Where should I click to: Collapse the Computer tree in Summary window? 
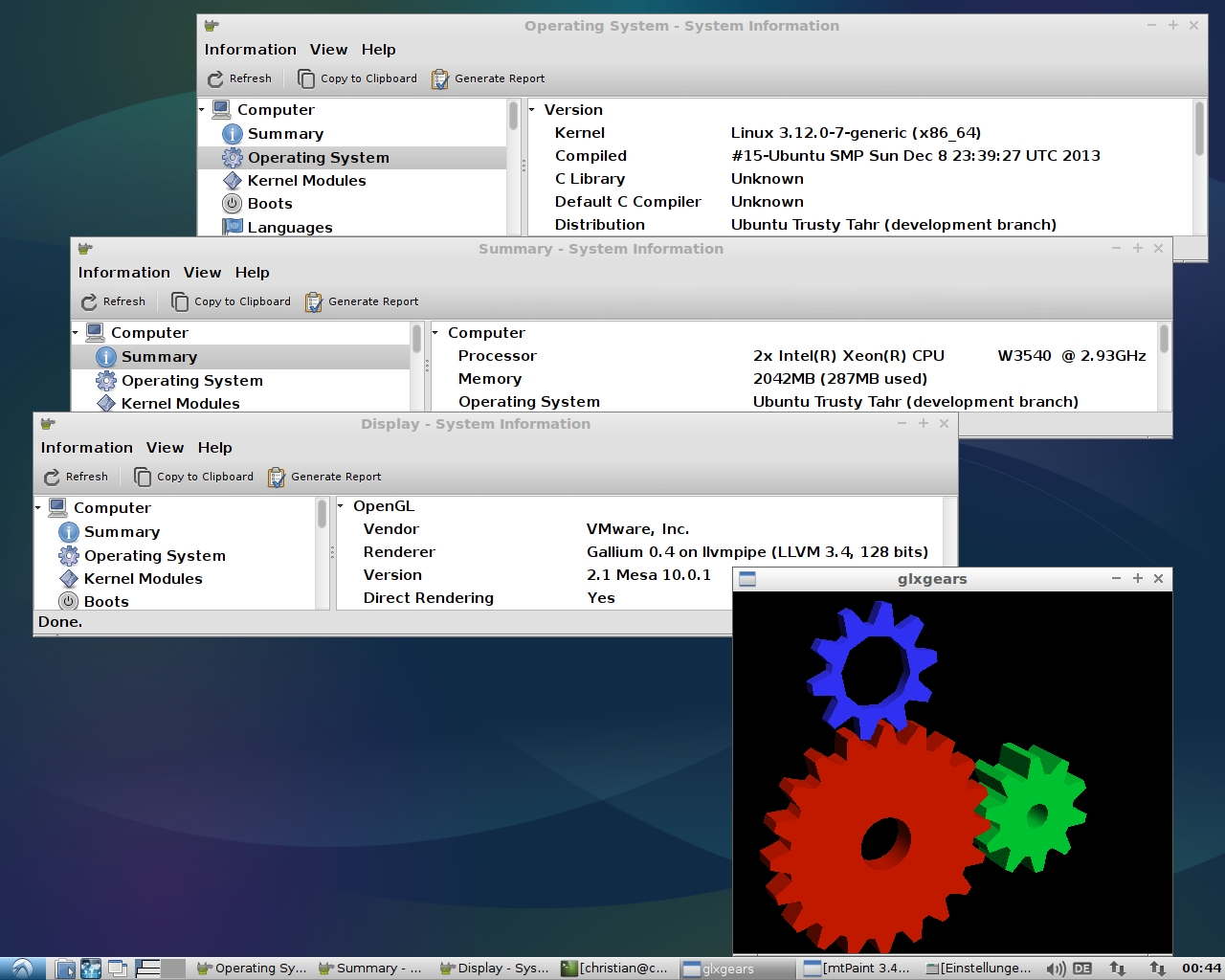tap(76, 333)
